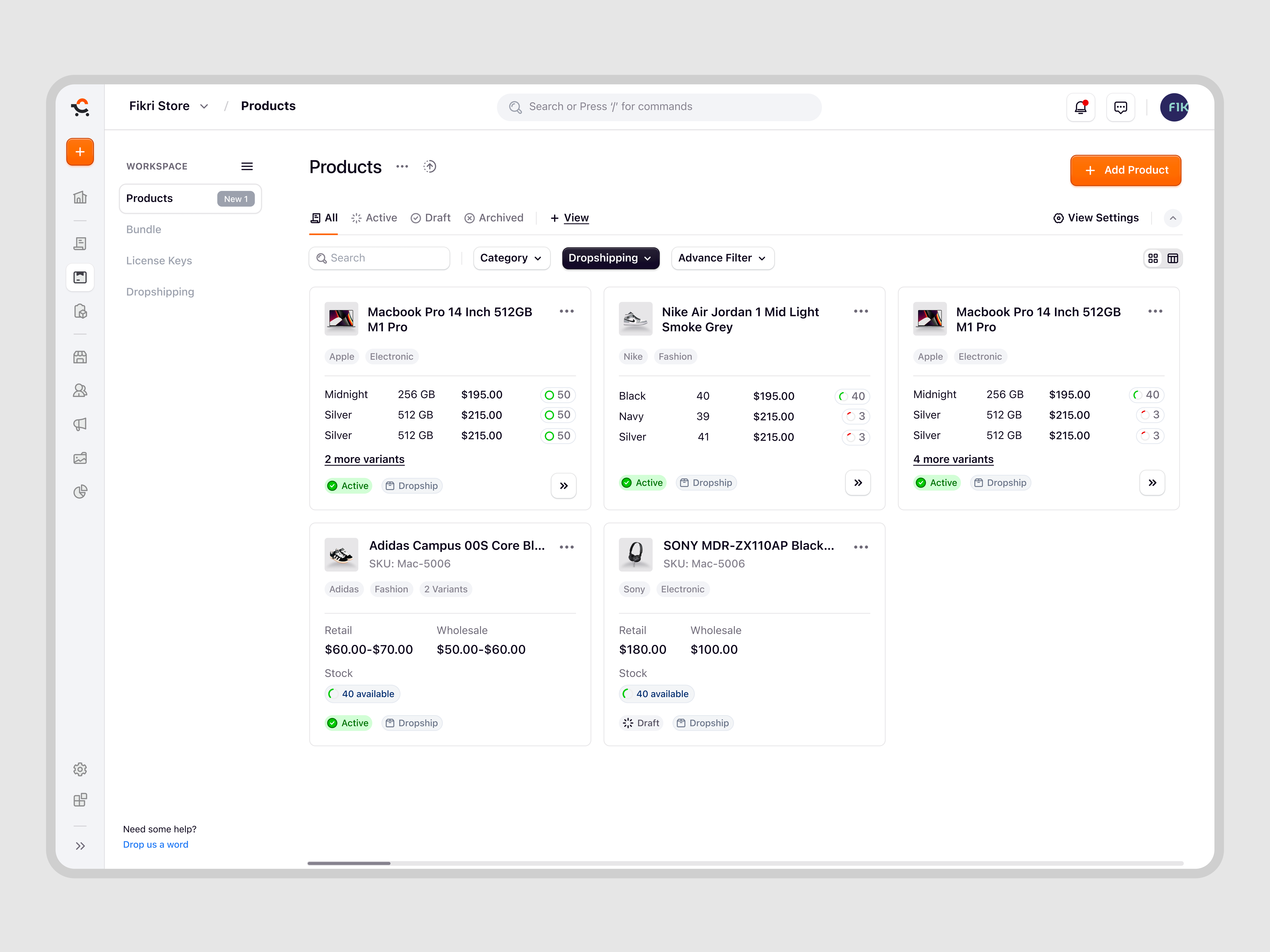Expand the sidebar with the double chevron icon
This screenshot has width=1270, height=952.
click(80, 846)
